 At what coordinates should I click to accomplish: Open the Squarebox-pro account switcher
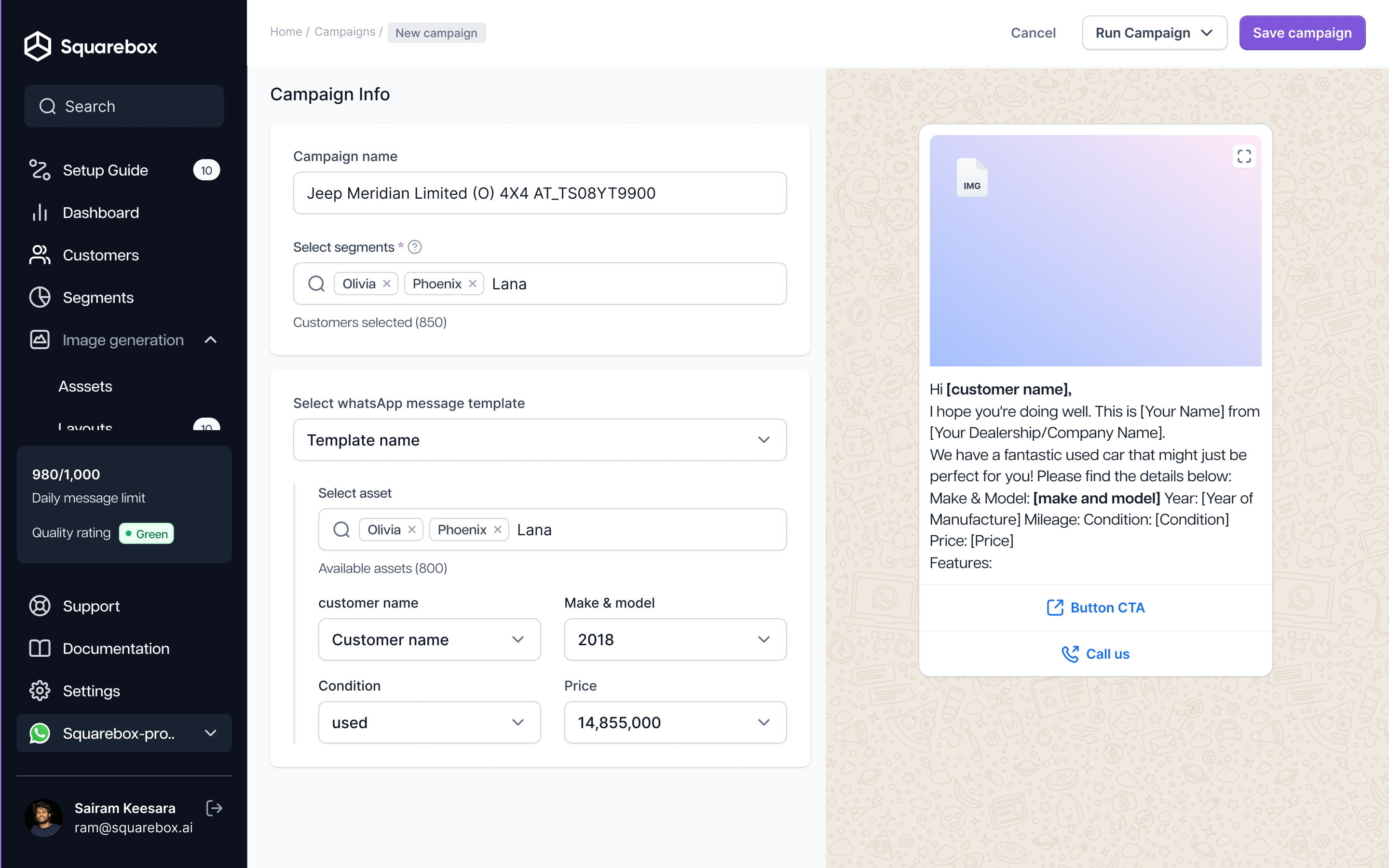coord(123,733)
